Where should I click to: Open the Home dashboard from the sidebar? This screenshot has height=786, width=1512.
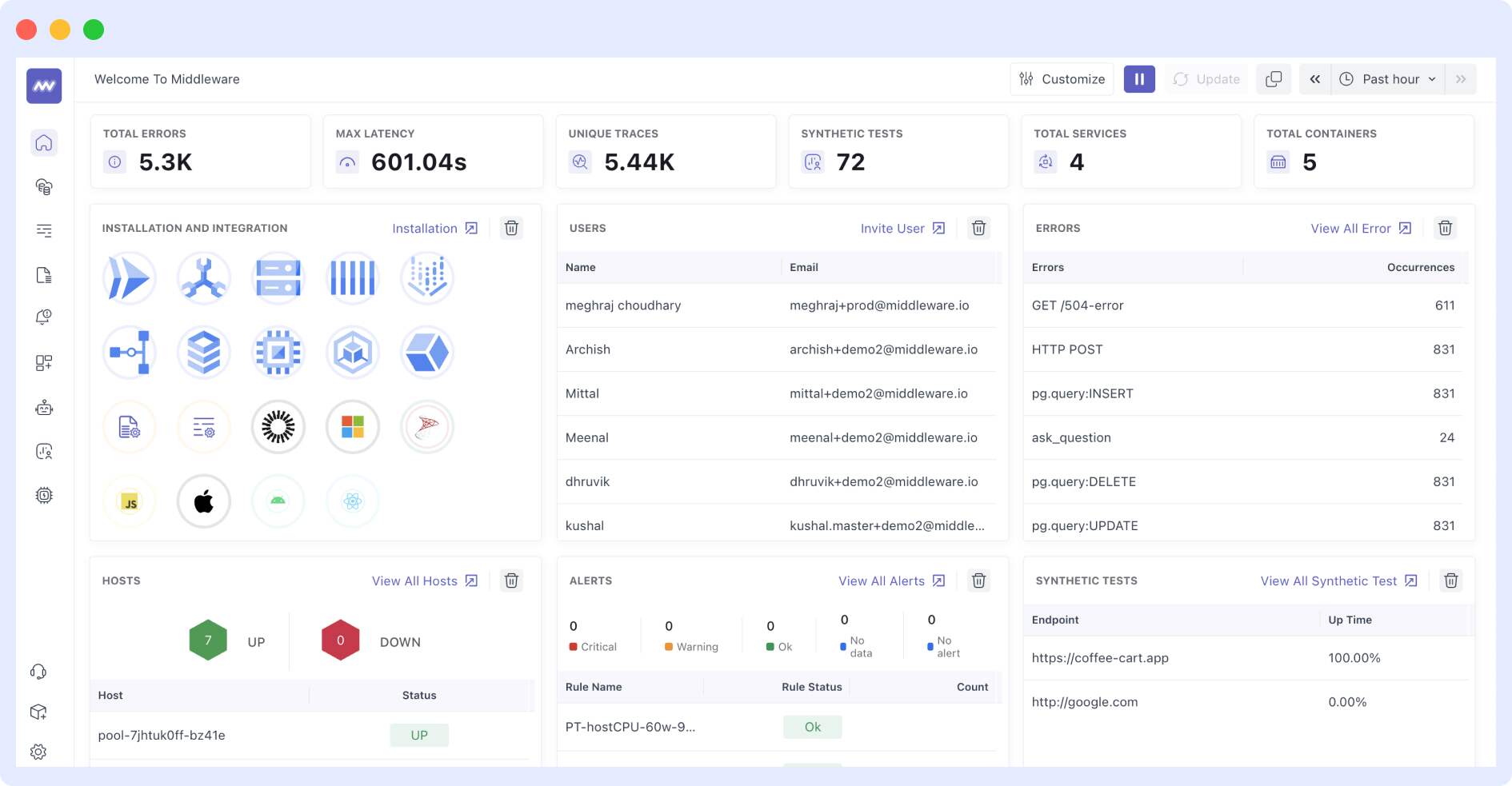45,142
